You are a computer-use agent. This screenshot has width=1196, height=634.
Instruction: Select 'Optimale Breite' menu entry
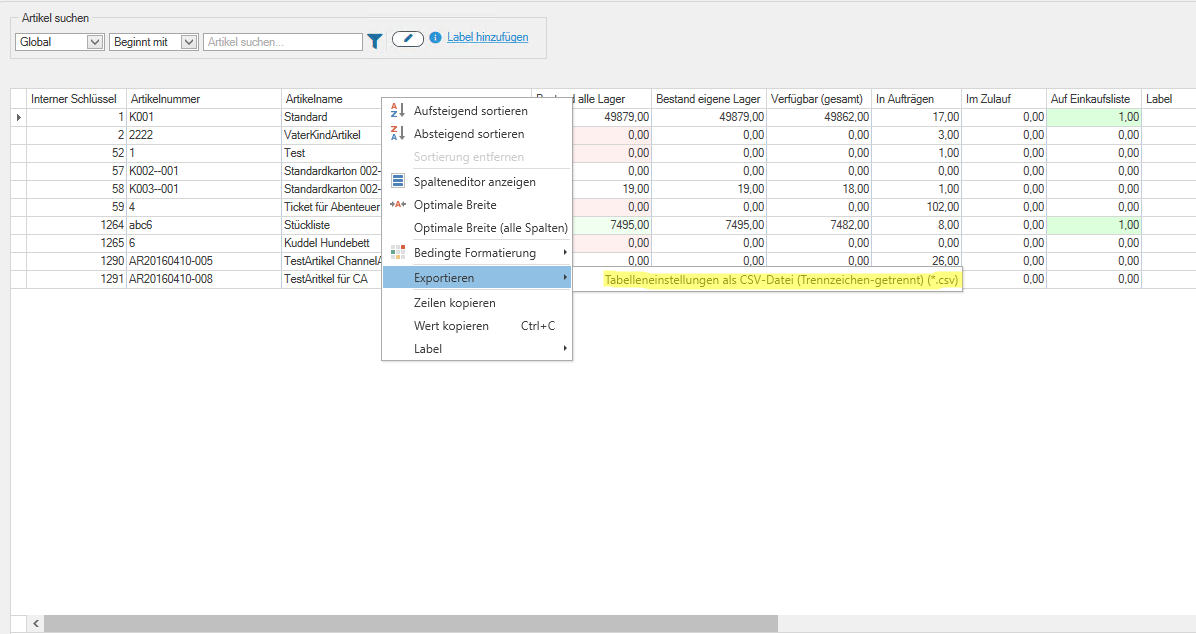477,204
